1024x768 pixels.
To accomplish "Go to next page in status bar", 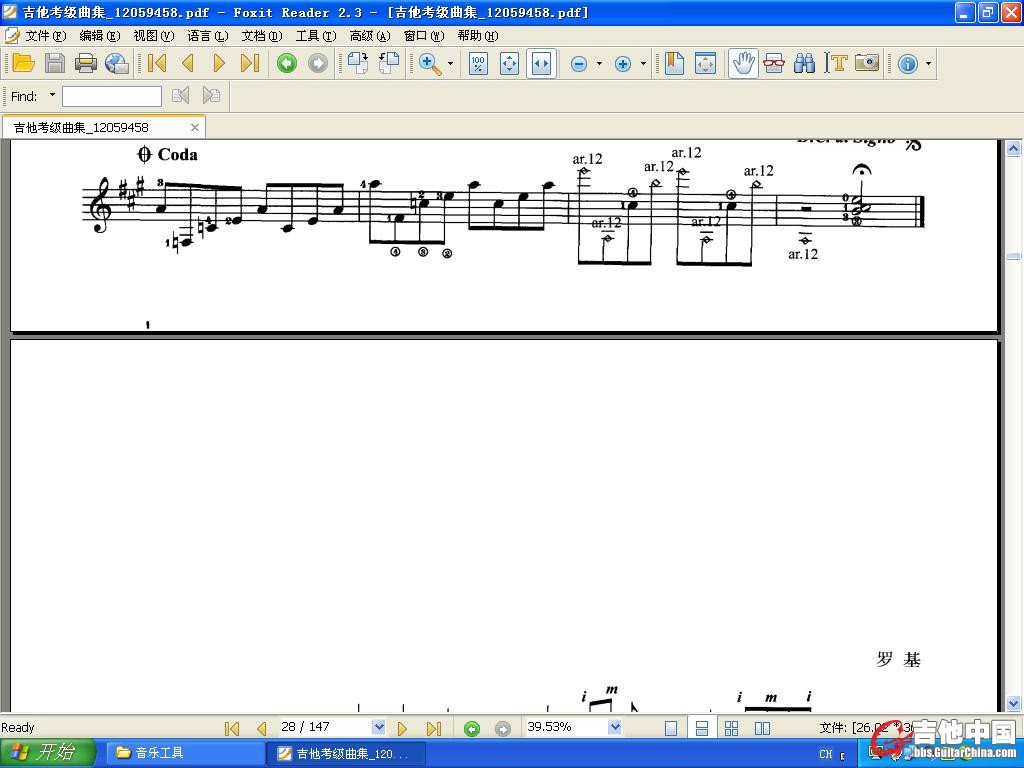I will click(x=402, y=728).
